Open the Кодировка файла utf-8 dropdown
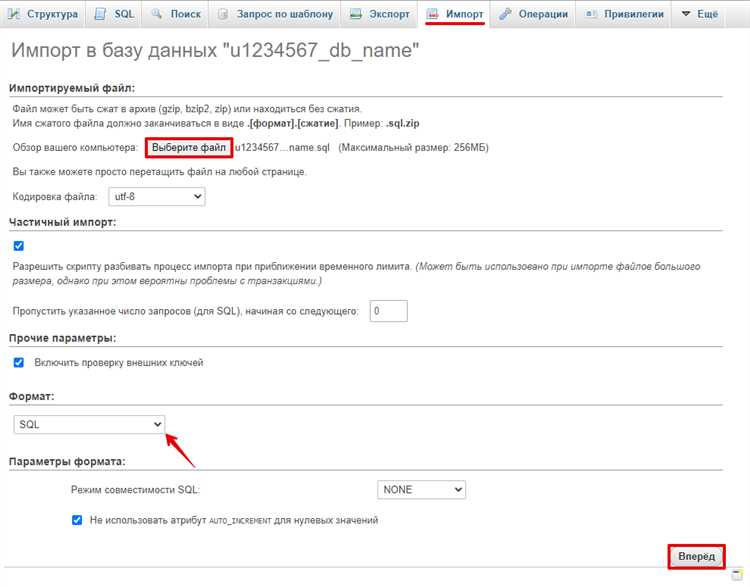 [x=155, y=197]
